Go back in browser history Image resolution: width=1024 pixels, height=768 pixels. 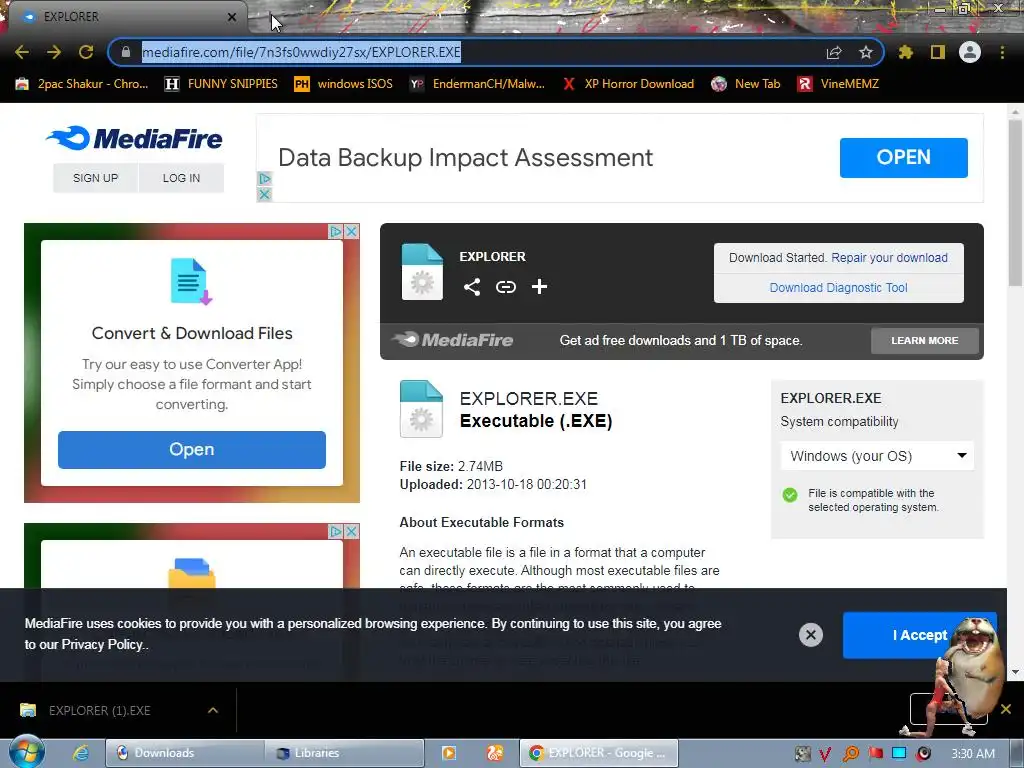[22, 52]
